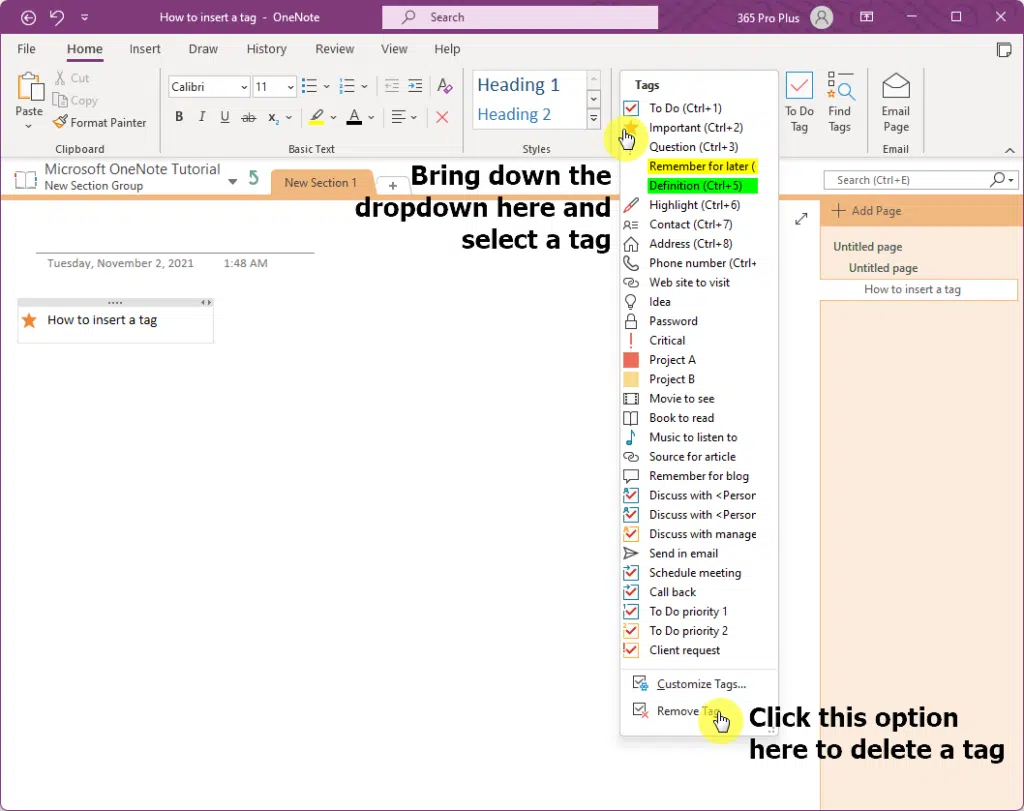
Task: Click the Copy icon
Action: 60,100
